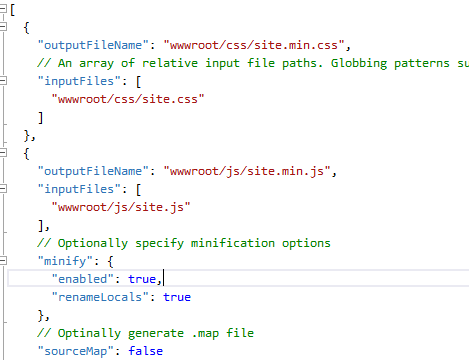The image size is (469, 360).
Task: Click the wwwroot/css/site.css input entry
Action: tap(128, 99)
